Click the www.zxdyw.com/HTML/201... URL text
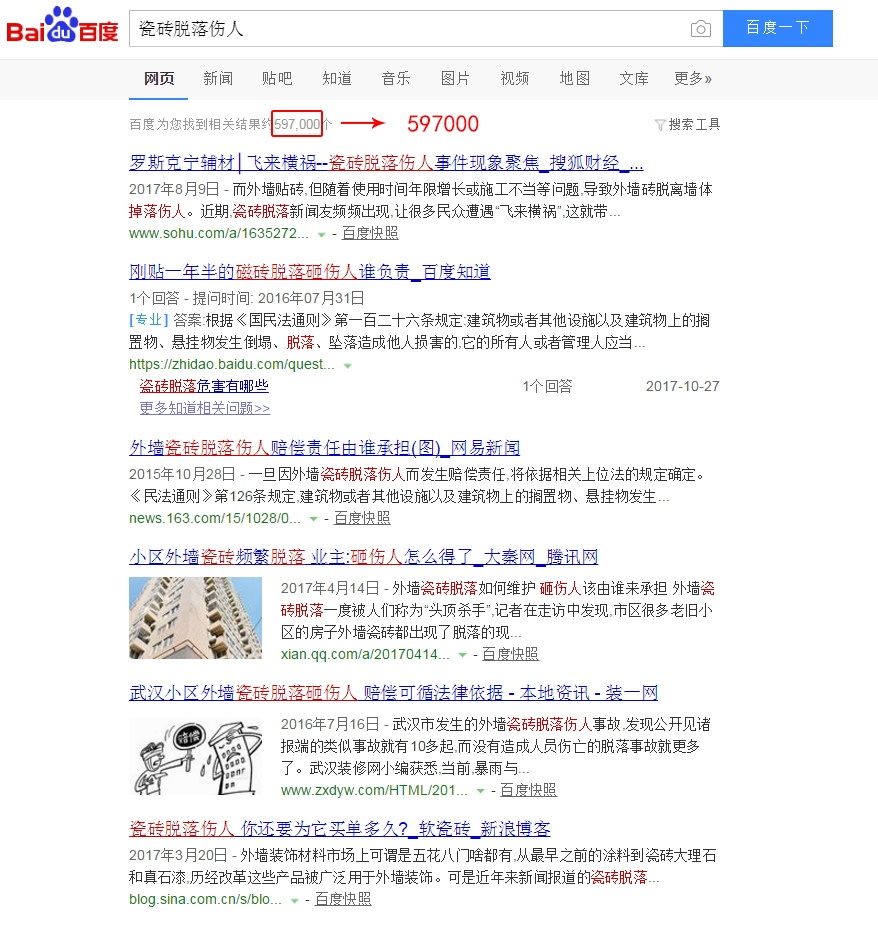Screen dimensions: 878x925 coord(374,790)
